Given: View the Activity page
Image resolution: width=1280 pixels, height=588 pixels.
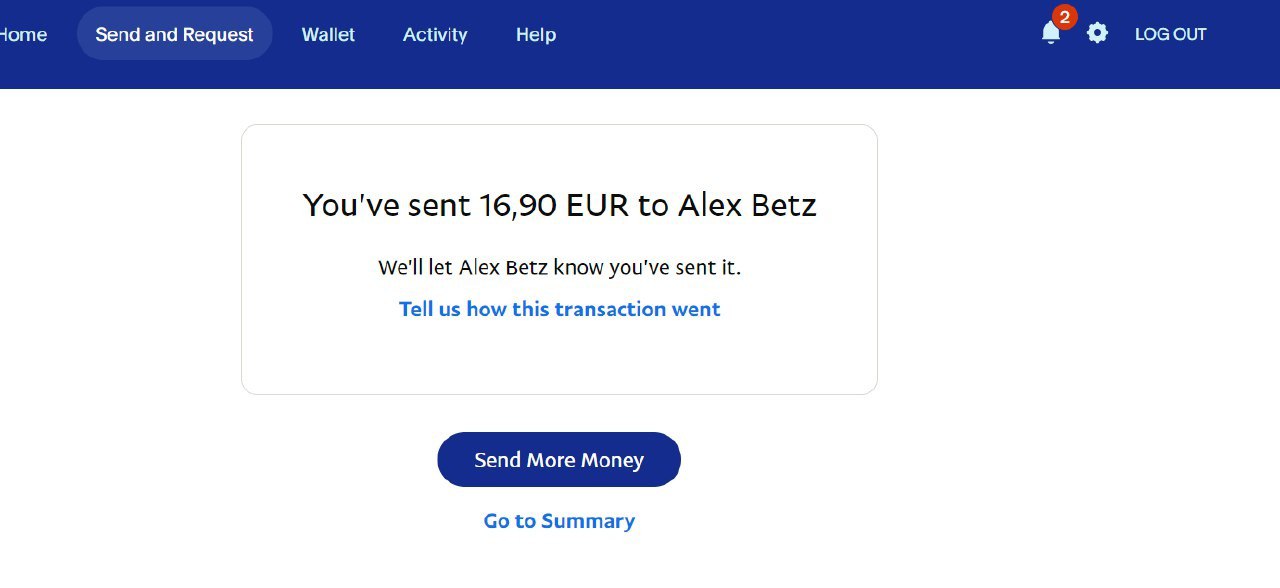Looking at the screenshot, I should tap(435, 34).
